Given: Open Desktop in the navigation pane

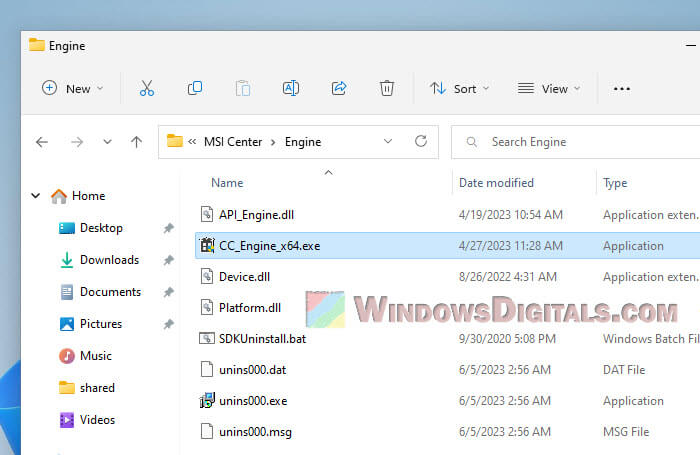Looking at the screenshot, I should (101, 228).
